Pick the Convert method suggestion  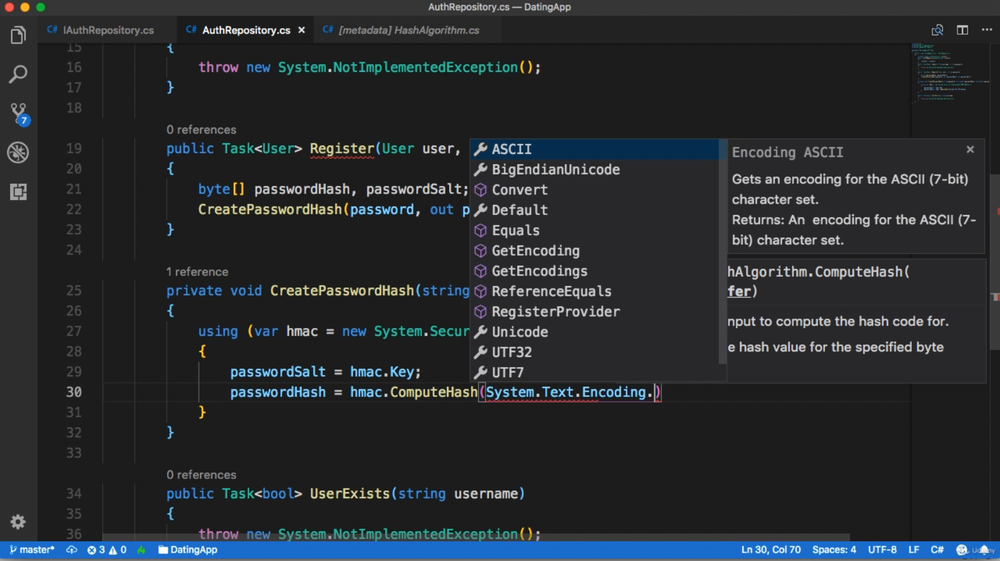594,190
